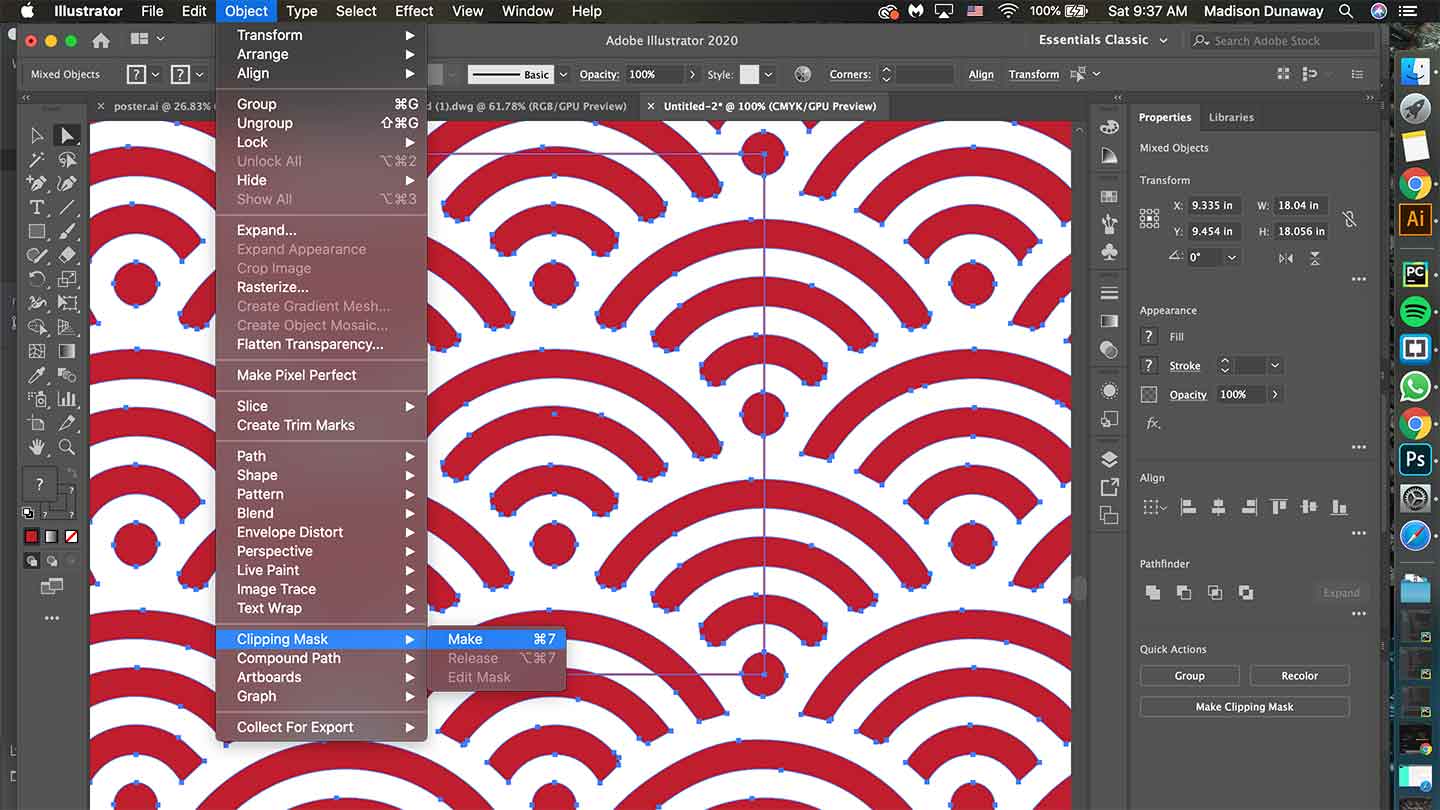Image resolution: width=1440 pixels, height=810 pixels.
Task: Set fill mode to Gradient
Action: [51, 537]
